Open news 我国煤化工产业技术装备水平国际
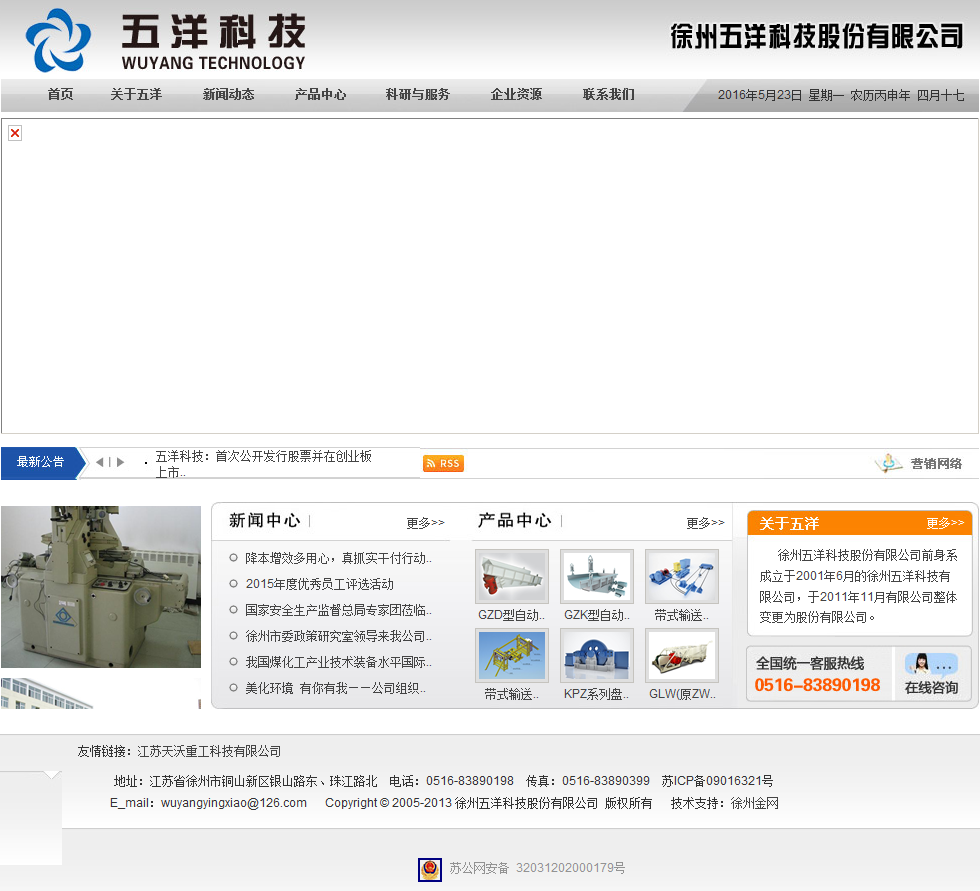 pyautogui.click(x=338, y=662)
